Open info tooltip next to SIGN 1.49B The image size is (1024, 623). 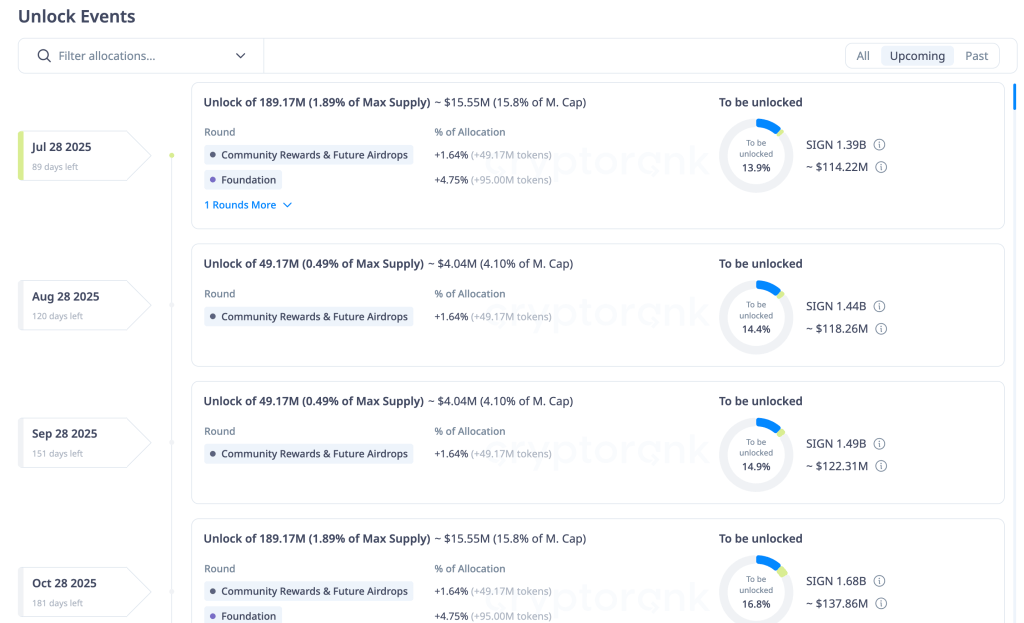tap(879, 443)
